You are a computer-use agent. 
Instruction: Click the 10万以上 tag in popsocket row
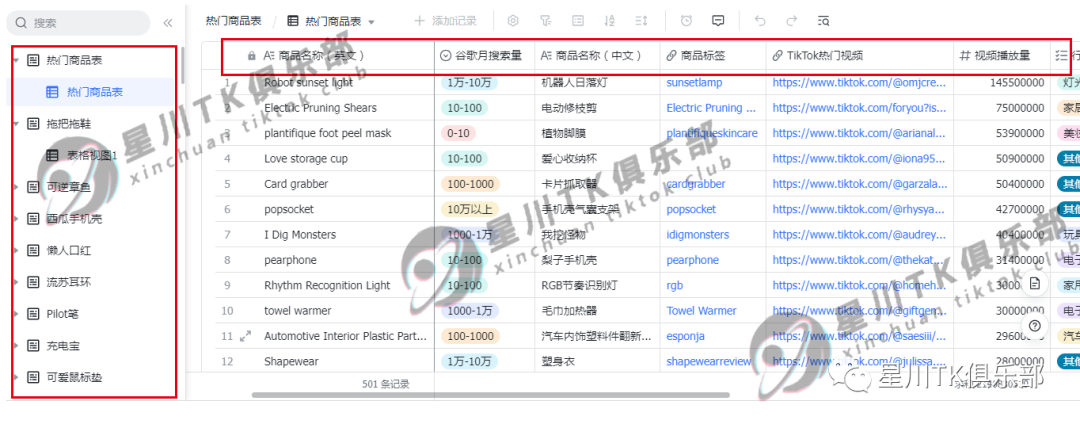pos(469,209)
